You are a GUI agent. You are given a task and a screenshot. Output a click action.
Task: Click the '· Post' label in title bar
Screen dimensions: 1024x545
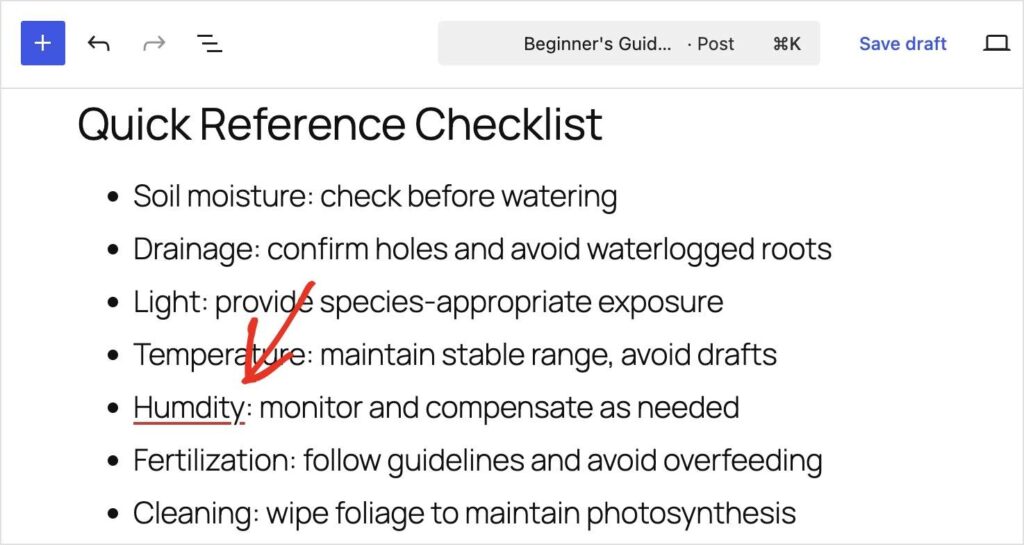(x=711, y=44)
